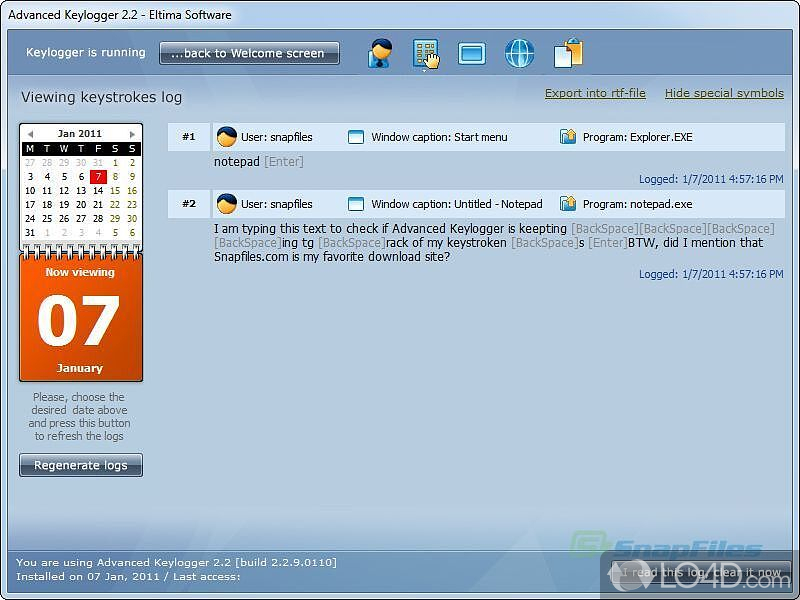Click user avatar icon in log entry #1
The height and width of the screenshot is (600, 800).
coord(227,137)
